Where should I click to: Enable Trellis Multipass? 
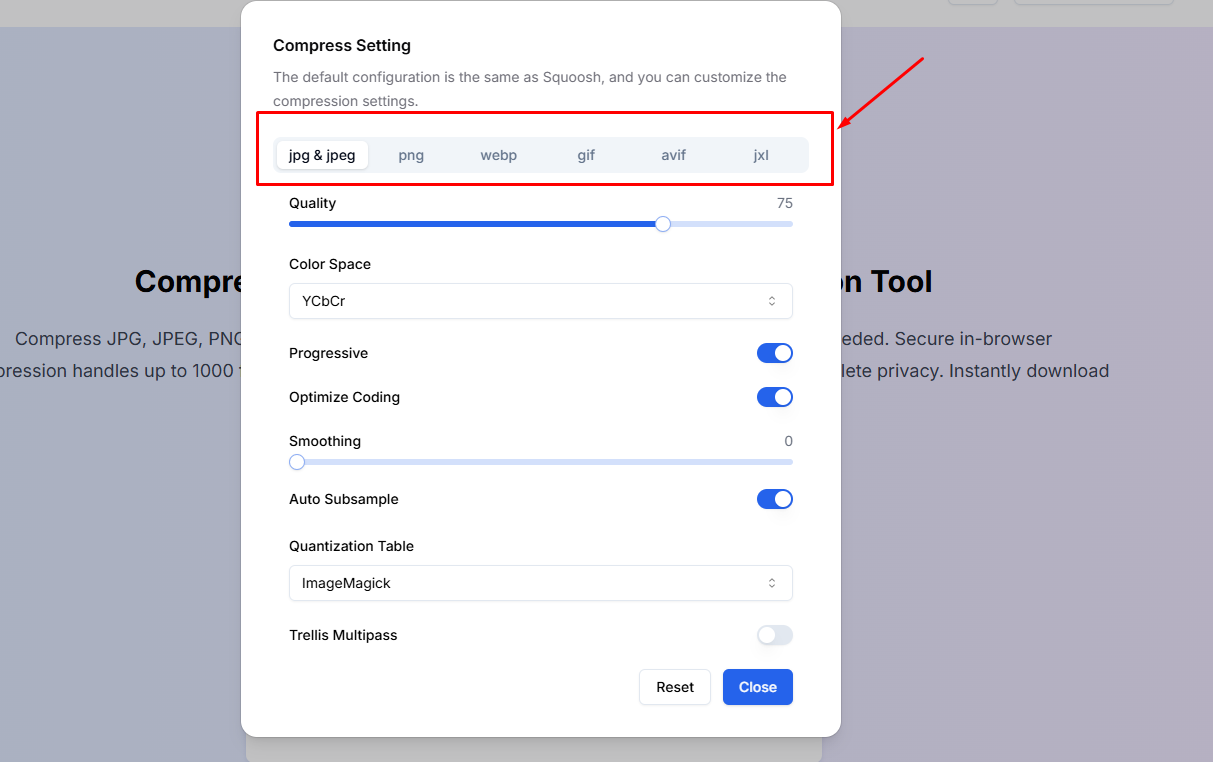pyautogui.click(x=775, y=635)
